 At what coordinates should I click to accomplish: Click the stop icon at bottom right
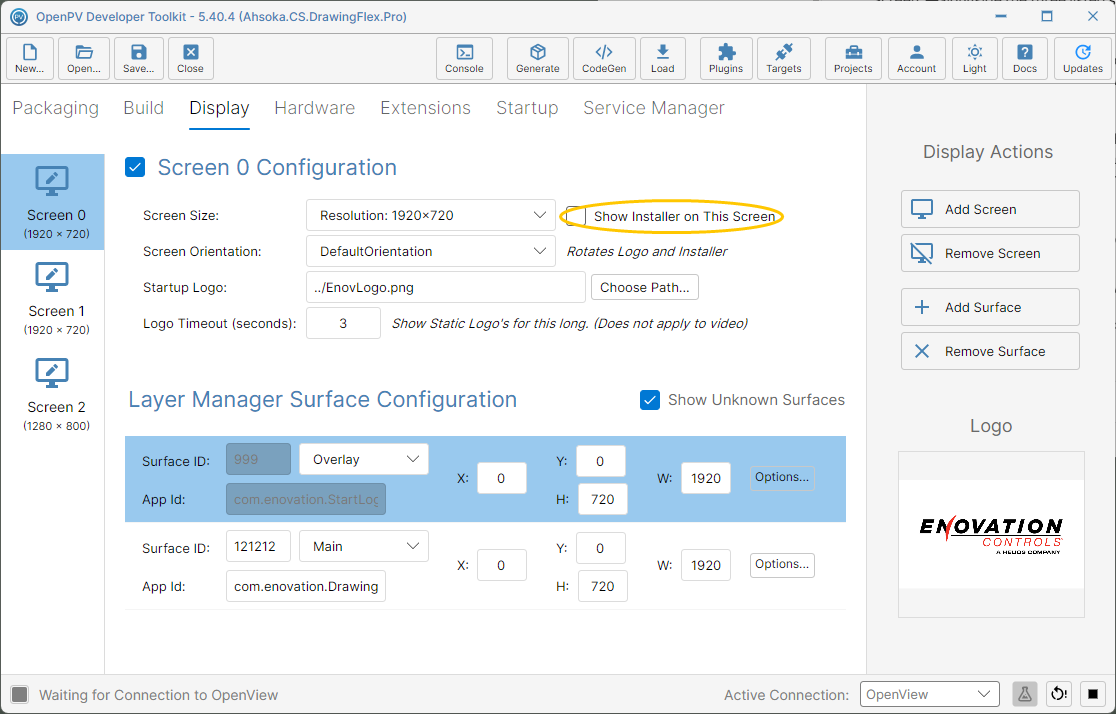(x=1093, y=694)
